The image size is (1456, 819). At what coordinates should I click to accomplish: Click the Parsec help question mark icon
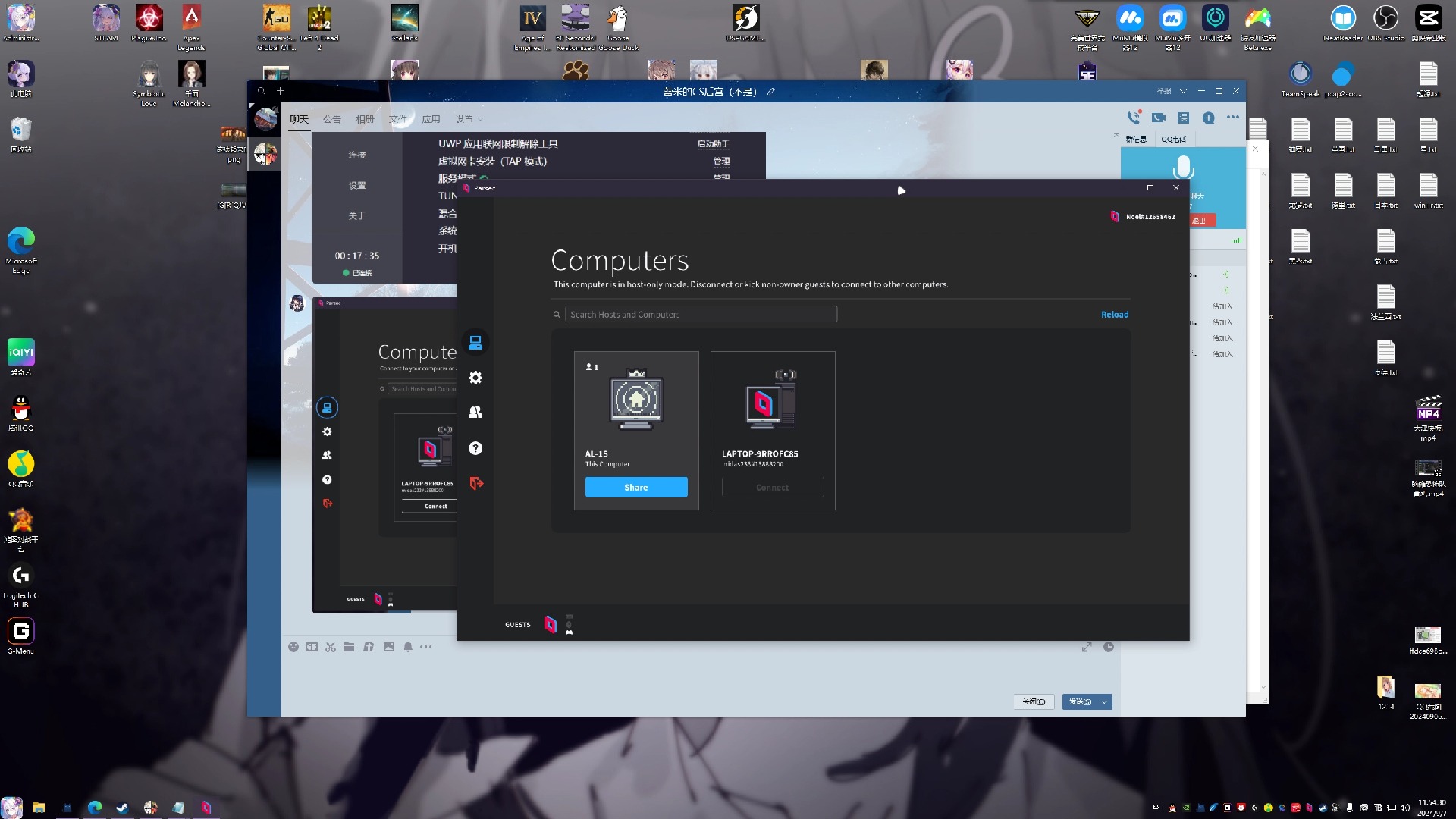tap(475, 448)
